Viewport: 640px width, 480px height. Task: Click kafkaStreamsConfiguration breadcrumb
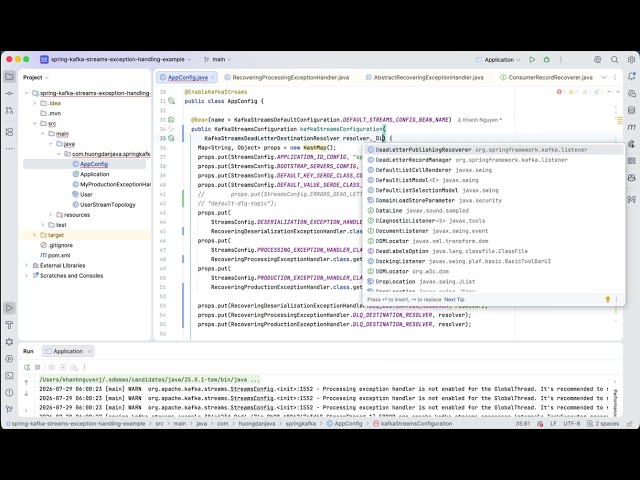pos(412,424)
